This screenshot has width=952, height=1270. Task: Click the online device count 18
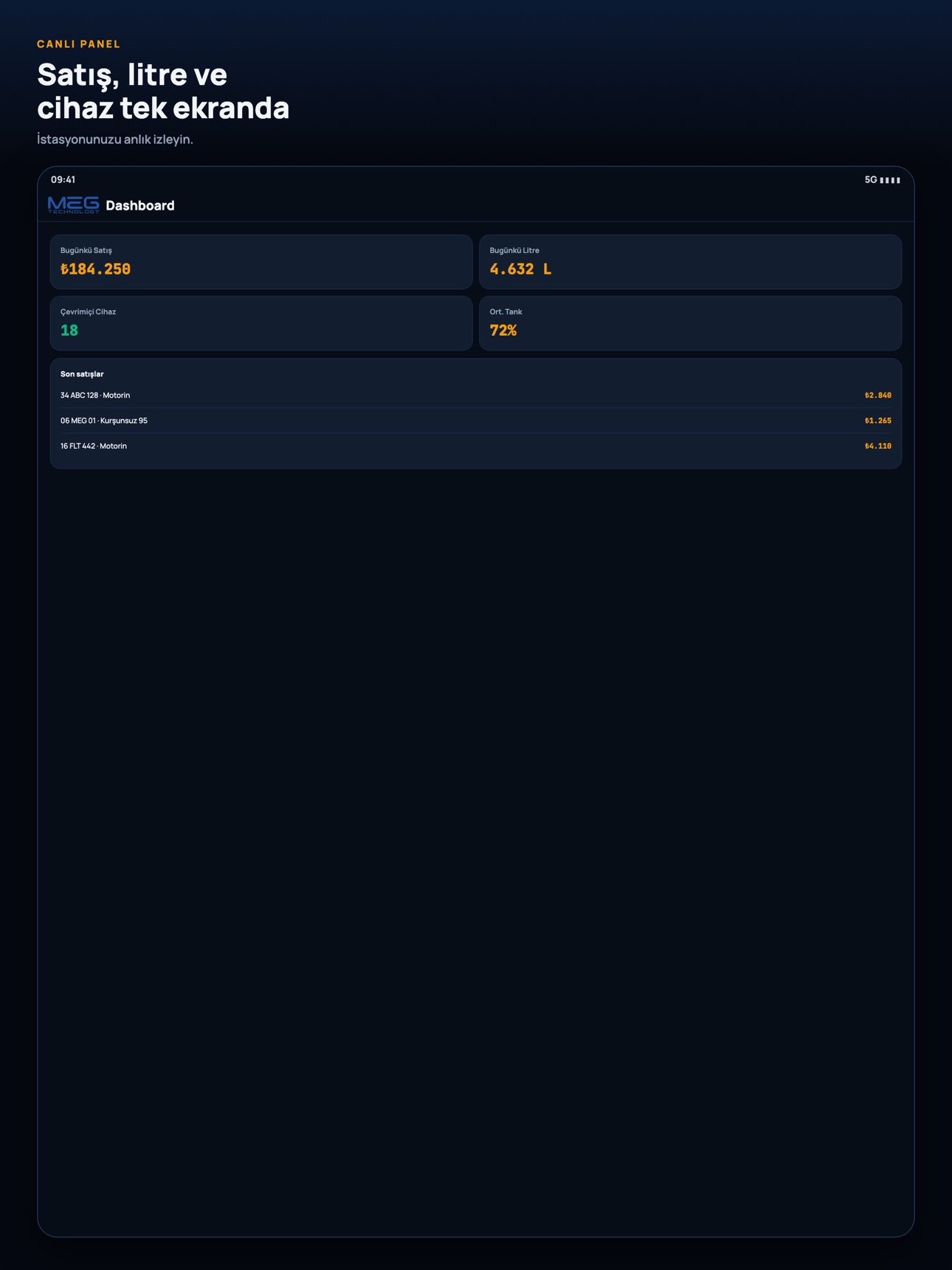(69, 331)
